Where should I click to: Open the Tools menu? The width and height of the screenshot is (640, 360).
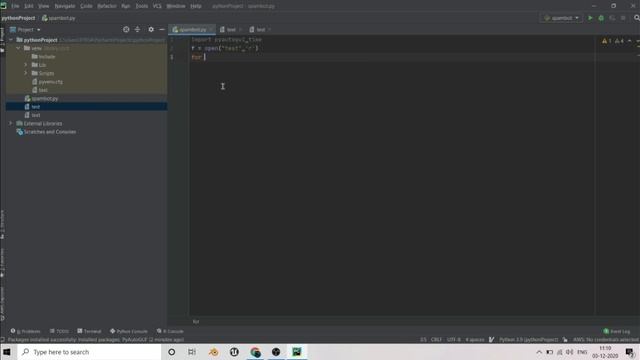(142, 6)
